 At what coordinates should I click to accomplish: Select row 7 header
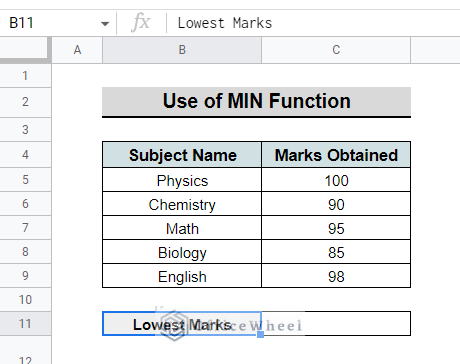coord(25,228)
